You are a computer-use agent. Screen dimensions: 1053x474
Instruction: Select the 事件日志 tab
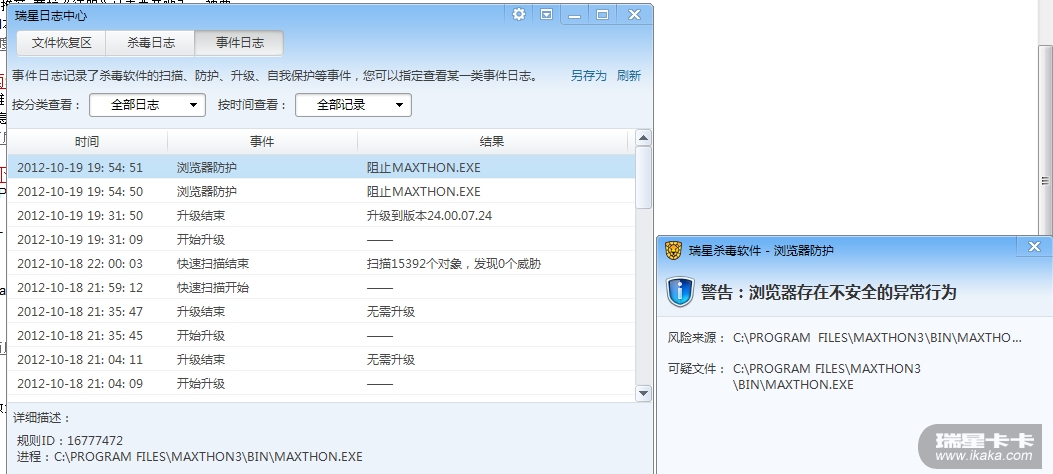point(239,43)
